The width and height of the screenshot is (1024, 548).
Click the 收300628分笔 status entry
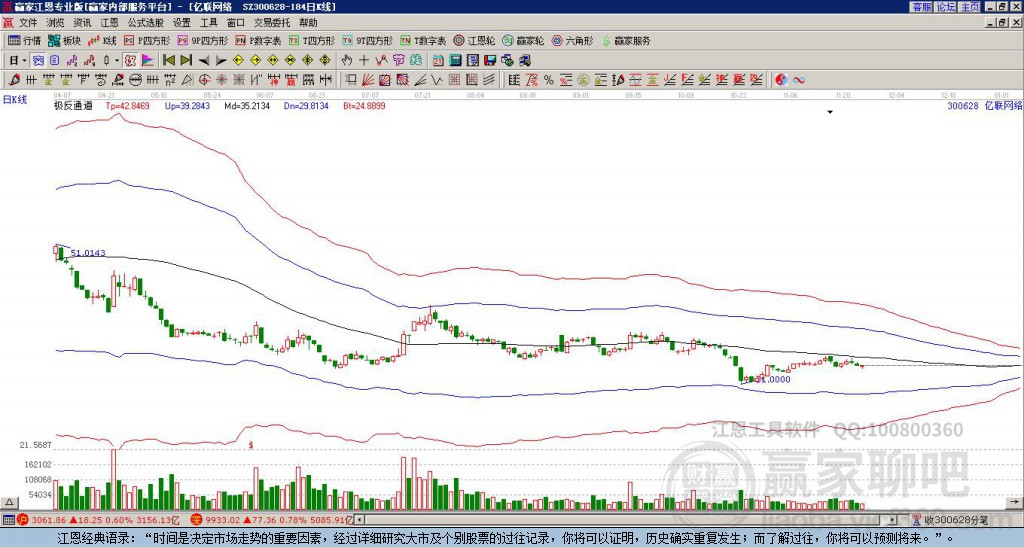(x=955, y=520)
